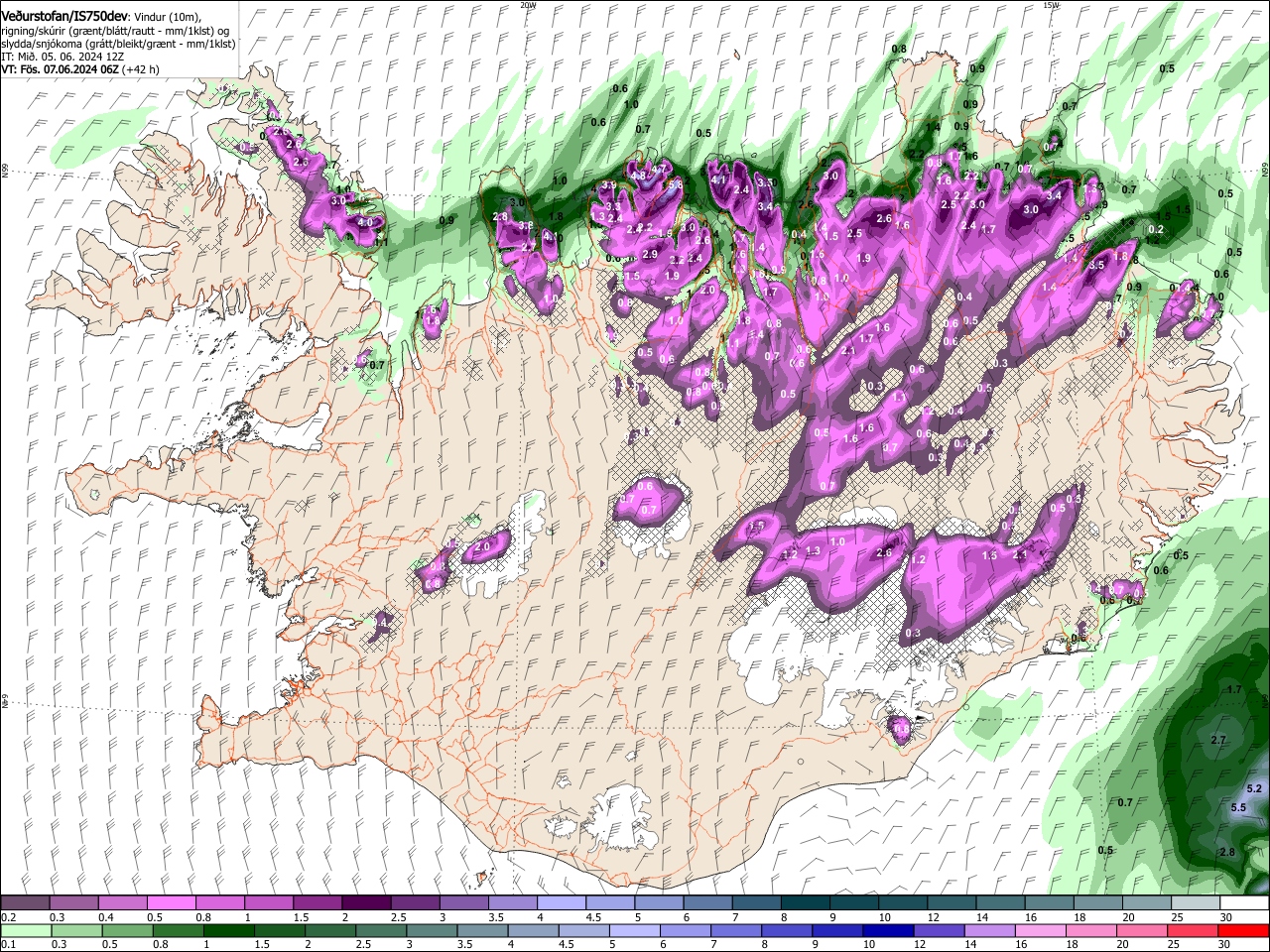Select the upper-scale swatch between 0.3 and 0.4
1270x952 pixels.
(x=73, y=903)
